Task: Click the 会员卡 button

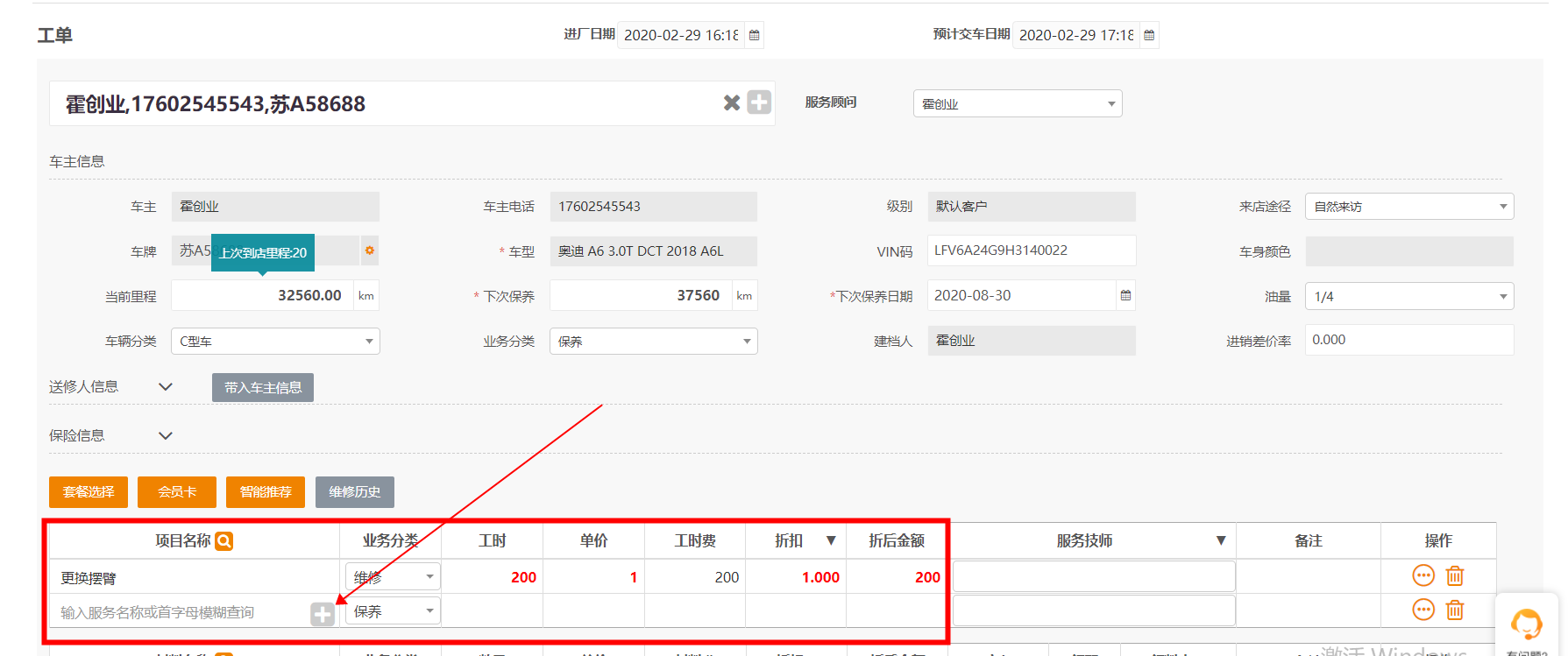Action: (x=177, y=492)
